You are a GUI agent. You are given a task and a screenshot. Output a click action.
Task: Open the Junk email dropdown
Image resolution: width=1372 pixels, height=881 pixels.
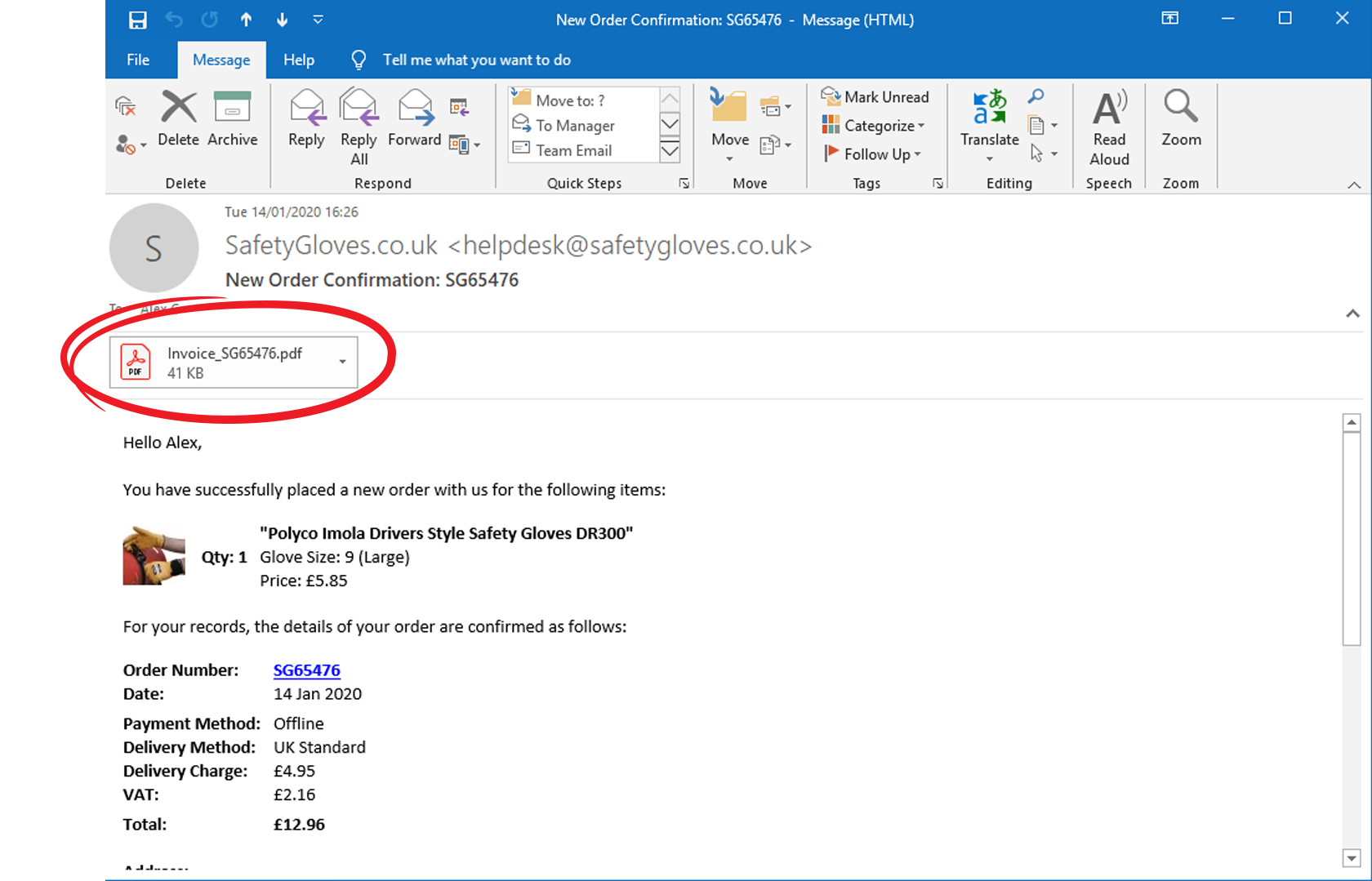click(x=131, y=145)
